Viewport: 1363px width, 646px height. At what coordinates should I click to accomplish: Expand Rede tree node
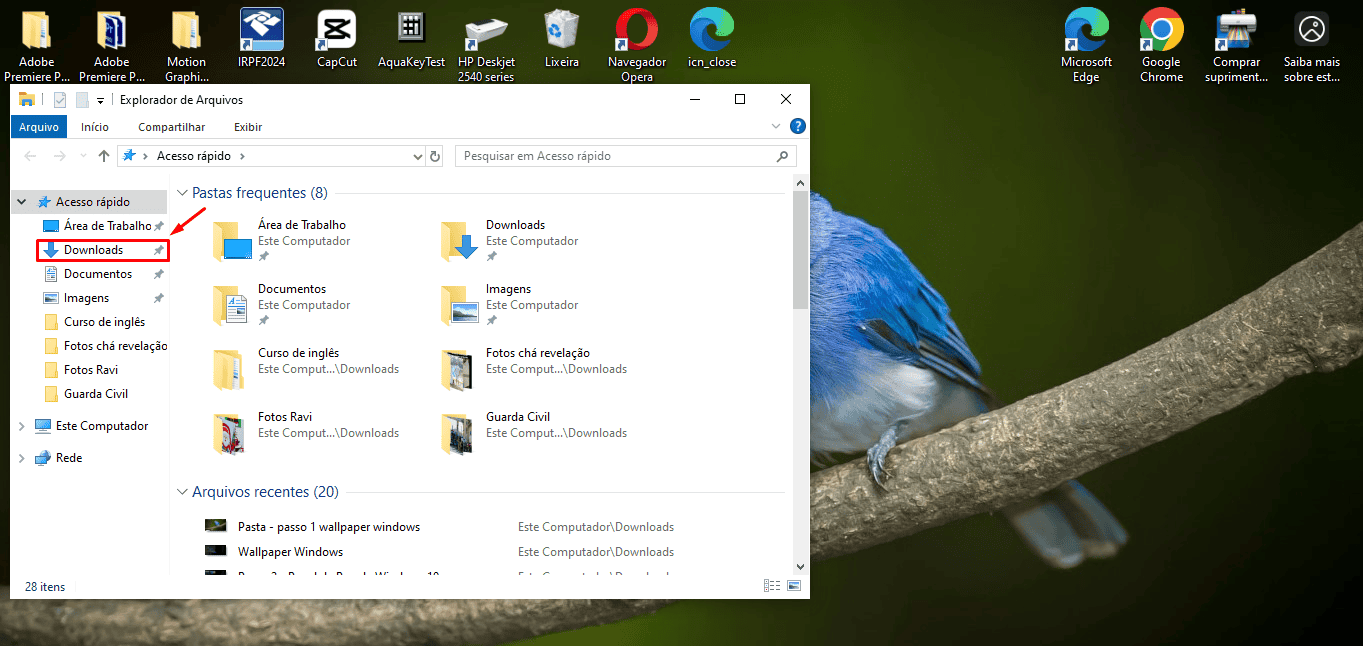click(x=22, y=458)
